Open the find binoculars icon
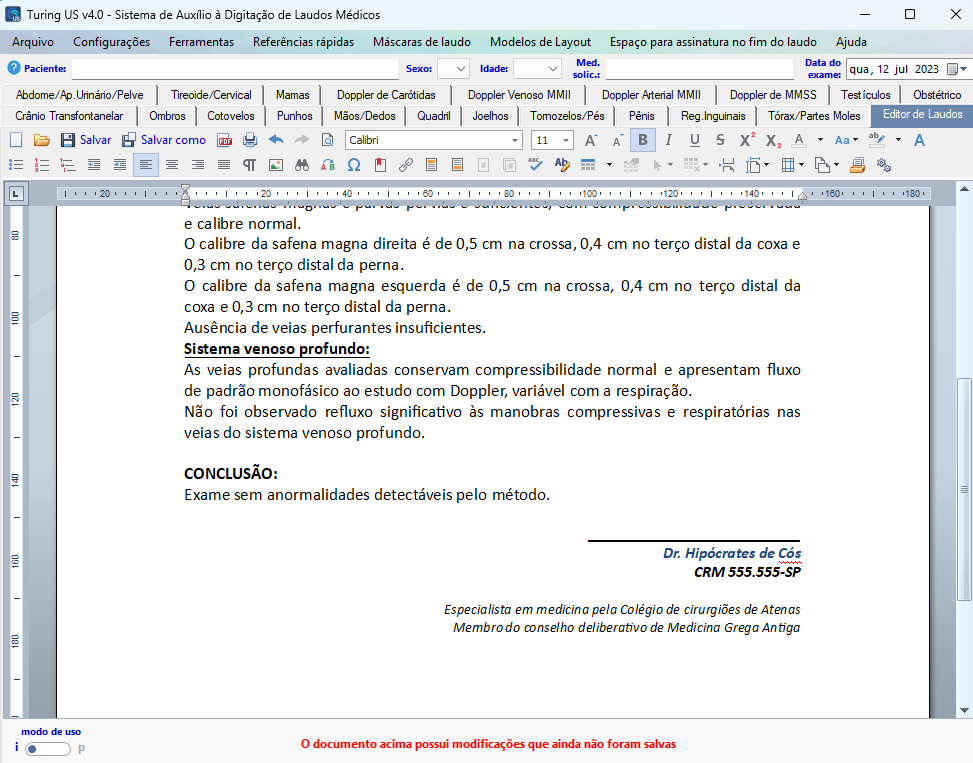The width and height of the screenshot is (973, 763). point(302,164)
